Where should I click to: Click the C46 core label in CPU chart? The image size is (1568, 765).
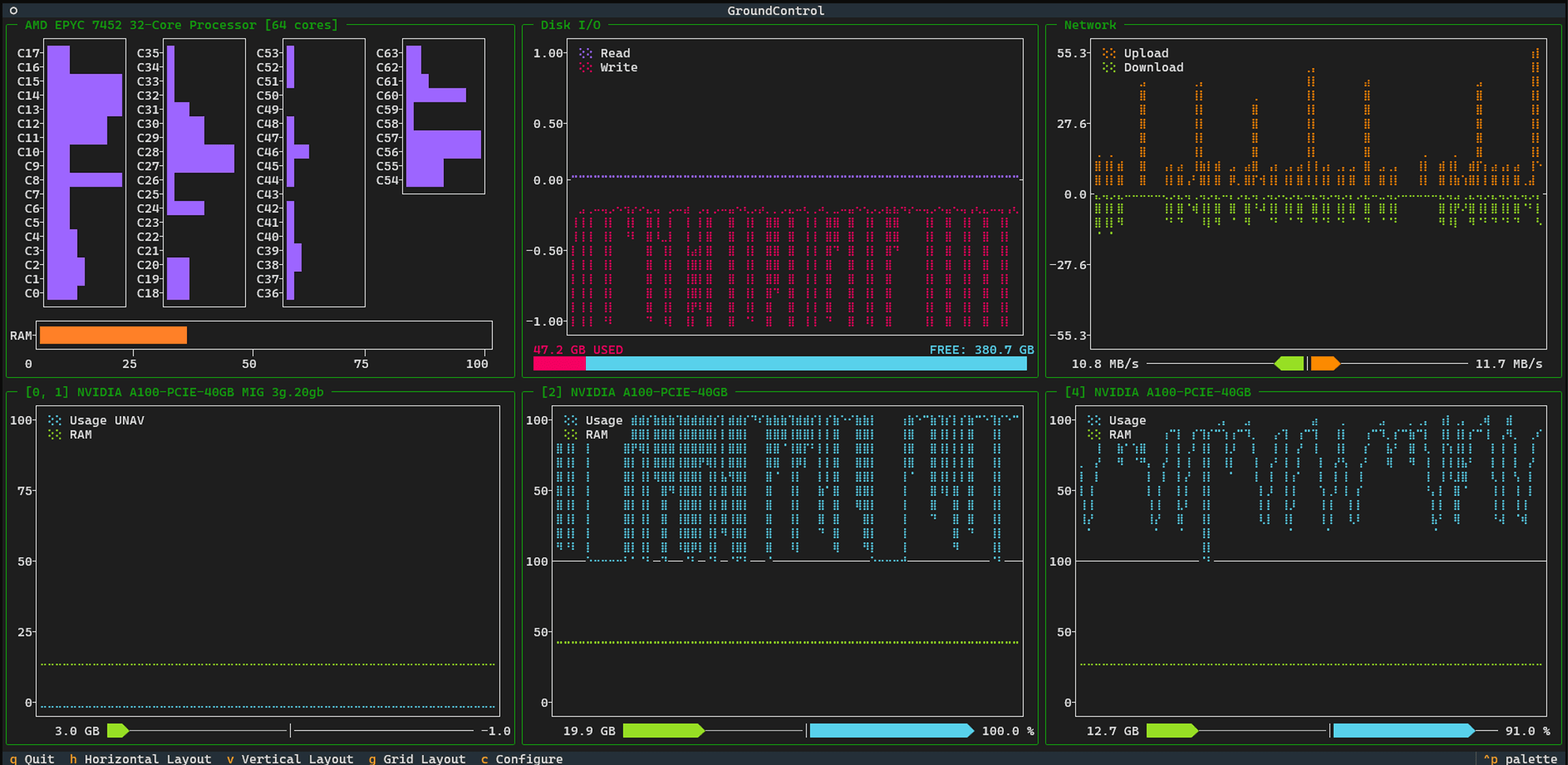[267, 152]
